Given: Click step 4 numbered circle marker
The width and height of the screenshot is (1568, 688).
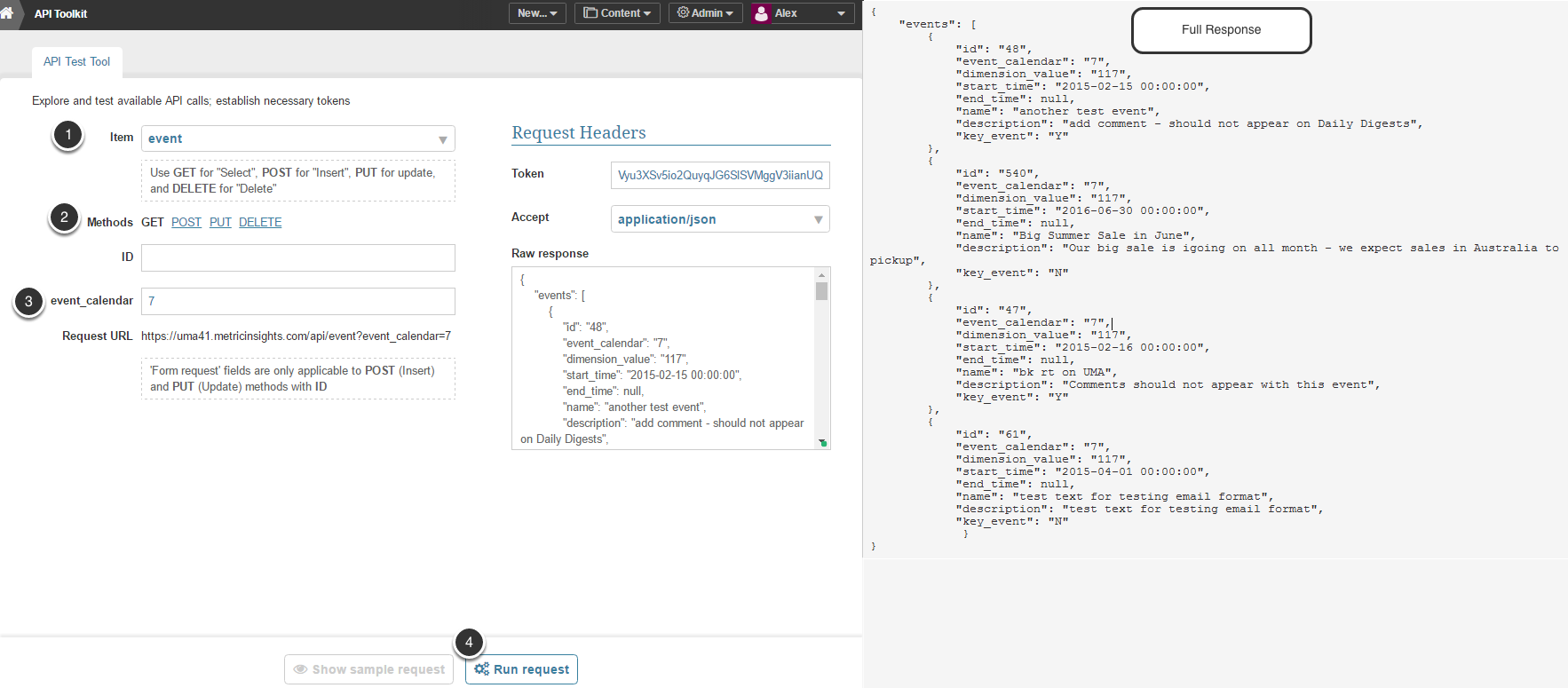Looking at the screenshot, I should point(469,642).
